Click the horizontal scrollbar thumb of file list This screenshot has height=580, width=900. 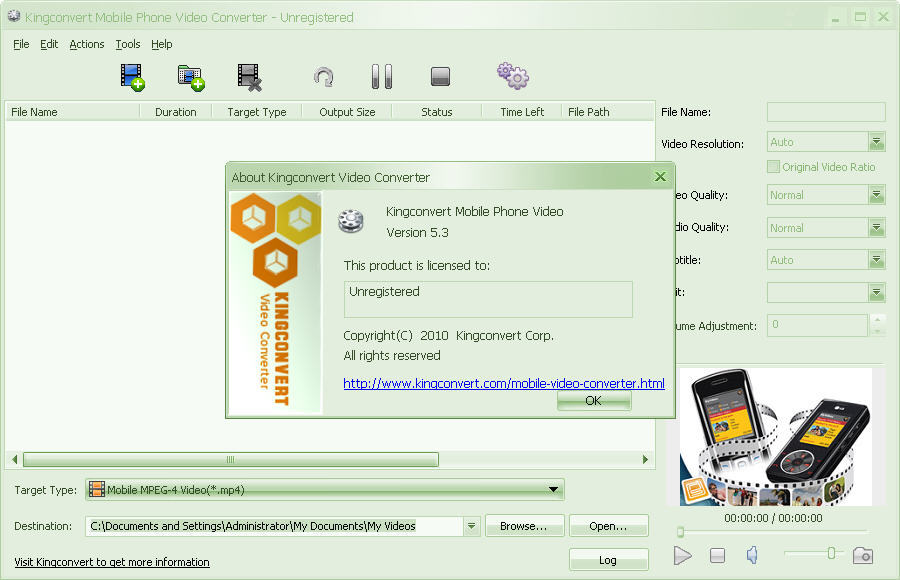231,459
